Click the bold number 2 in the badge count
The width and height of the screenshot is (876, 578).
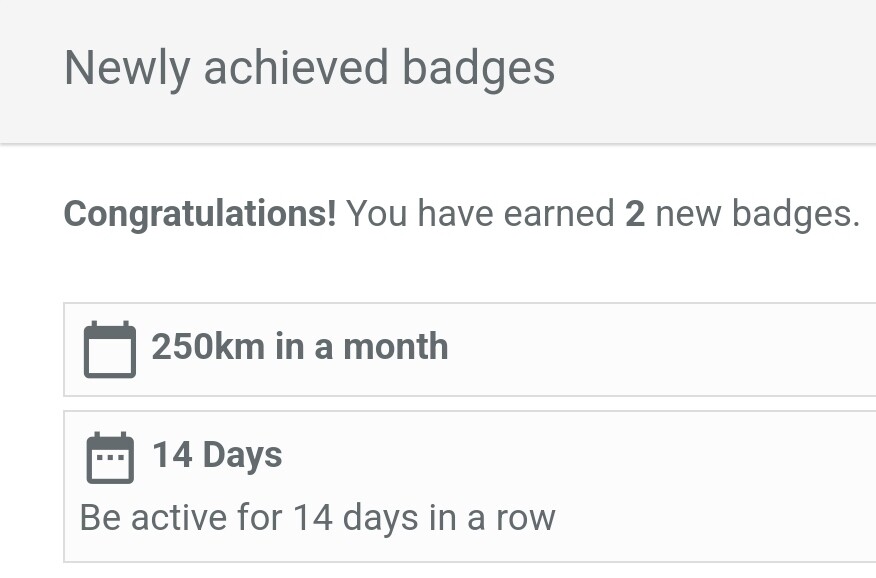(x=635, y=213)
